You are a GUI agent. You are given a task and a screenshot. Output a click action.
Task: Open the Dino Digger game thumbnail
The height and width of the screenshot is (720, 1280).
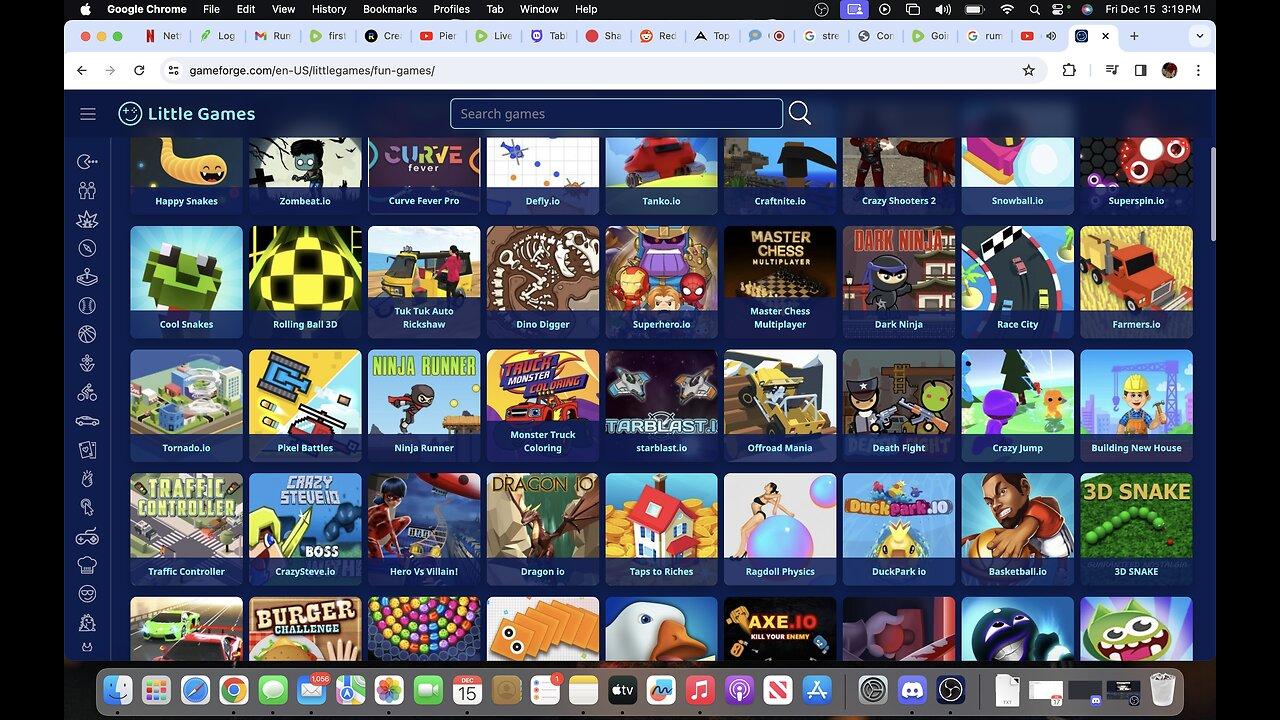(543, 280)
